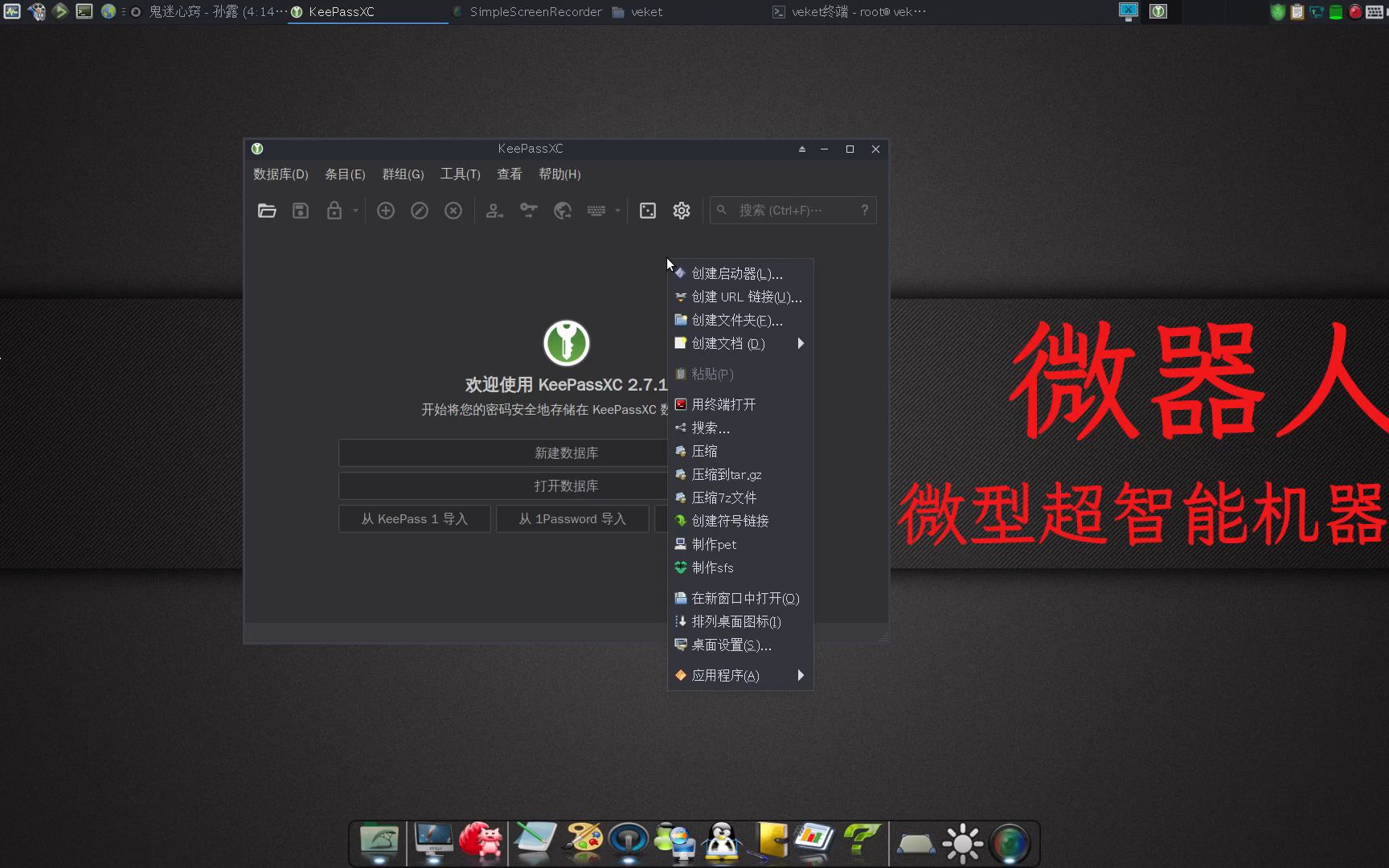Select 制作sfs in context menu
Viewport: 1389px width, 868px height.
coord(740,568)
